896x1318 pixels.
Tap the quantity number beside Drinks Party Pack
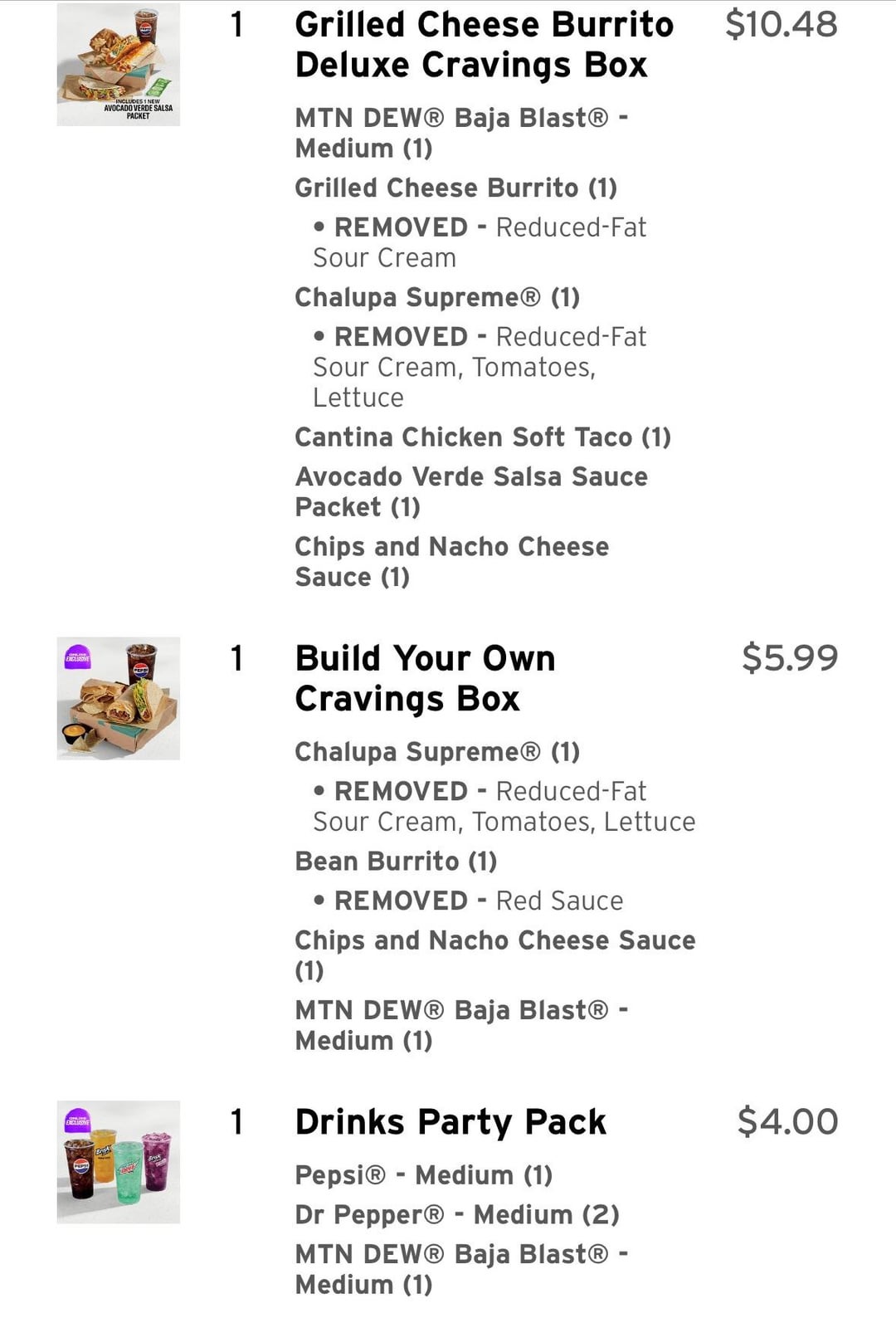[237, 1121]
